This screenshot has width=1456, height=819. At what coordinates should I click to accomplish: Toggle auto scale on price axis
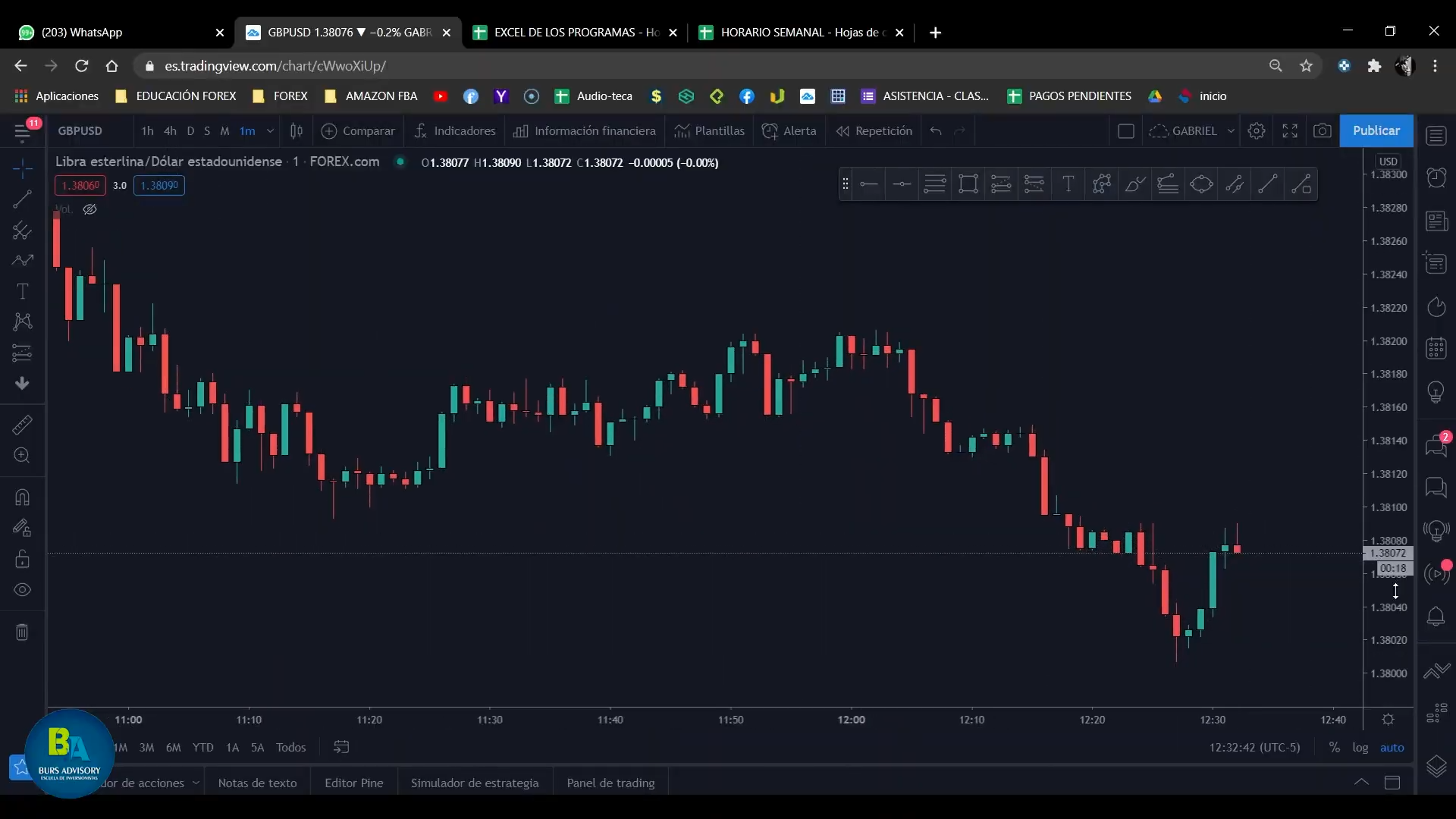tap(1392, 747)
